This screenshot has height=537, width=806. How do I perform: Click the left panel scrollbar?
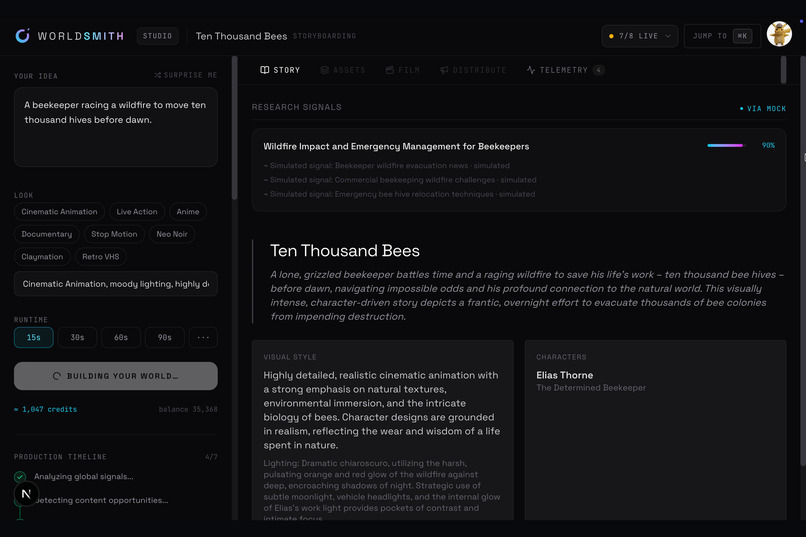pyautogui.click(x=234, y=127)
